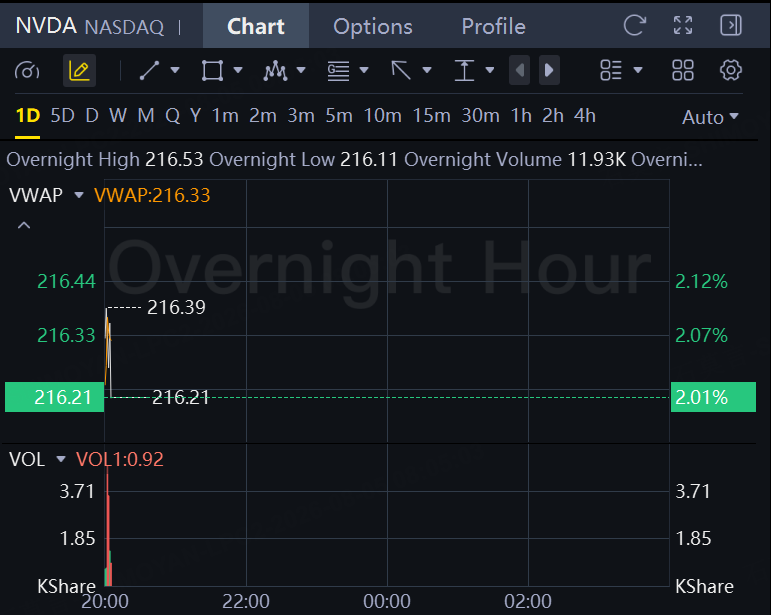771x615 pixels.
Task: Open the indicator gauge tool
Action: point(27,71)
